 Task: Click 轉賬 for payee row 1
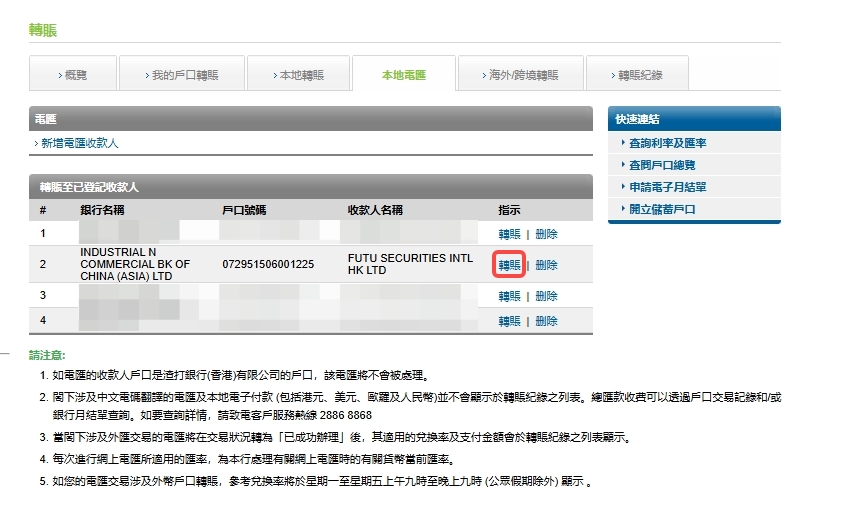509,234
